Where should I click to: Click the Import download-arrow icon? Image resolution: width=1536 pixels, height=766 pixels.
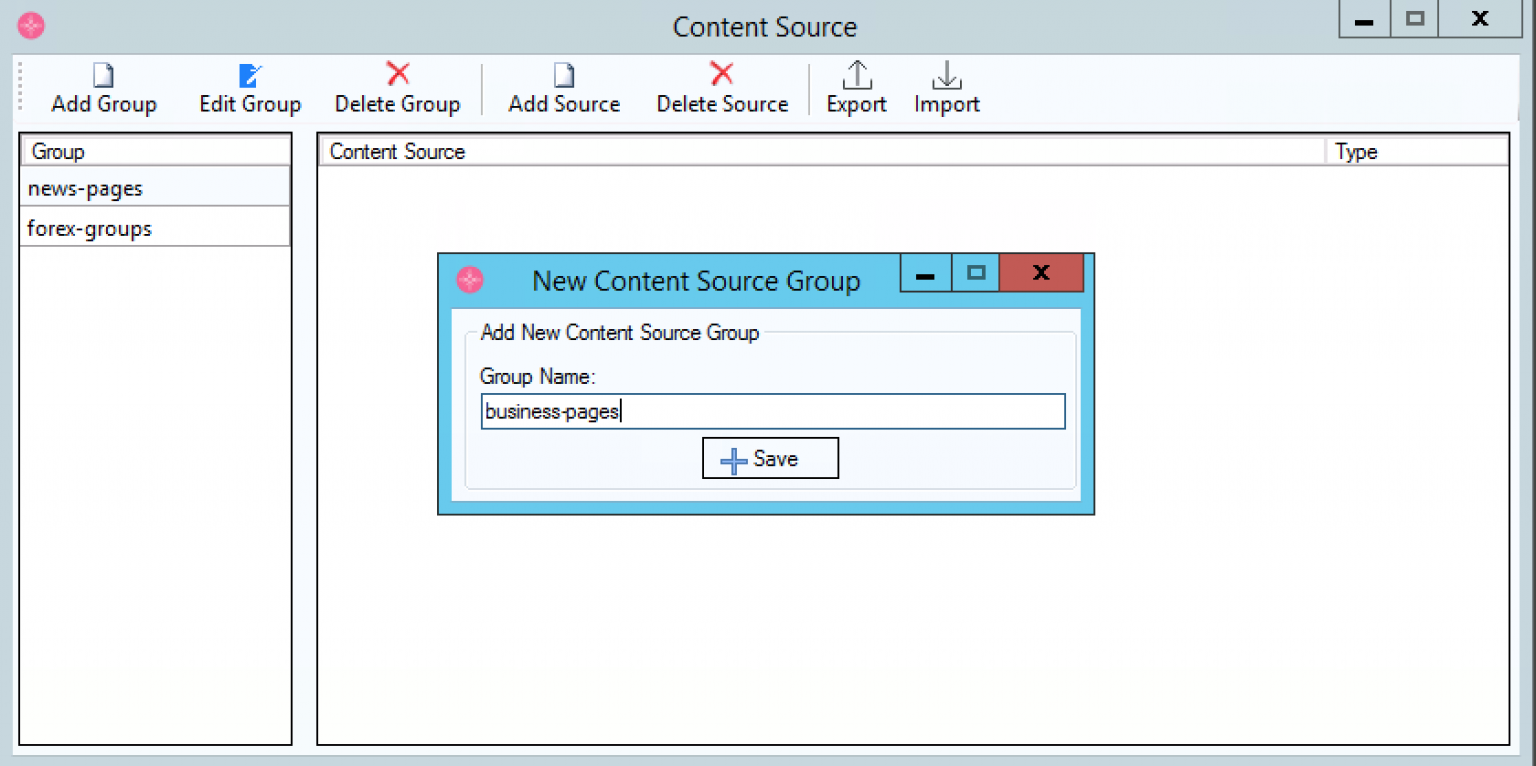pyautogui.click(x=944, y=74)
